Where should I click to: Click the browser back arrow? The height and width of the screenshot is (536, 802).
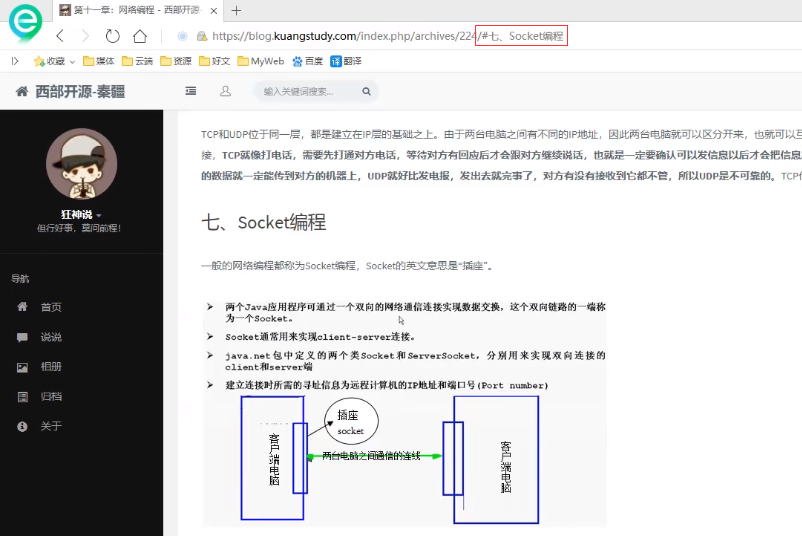point(60,36)
